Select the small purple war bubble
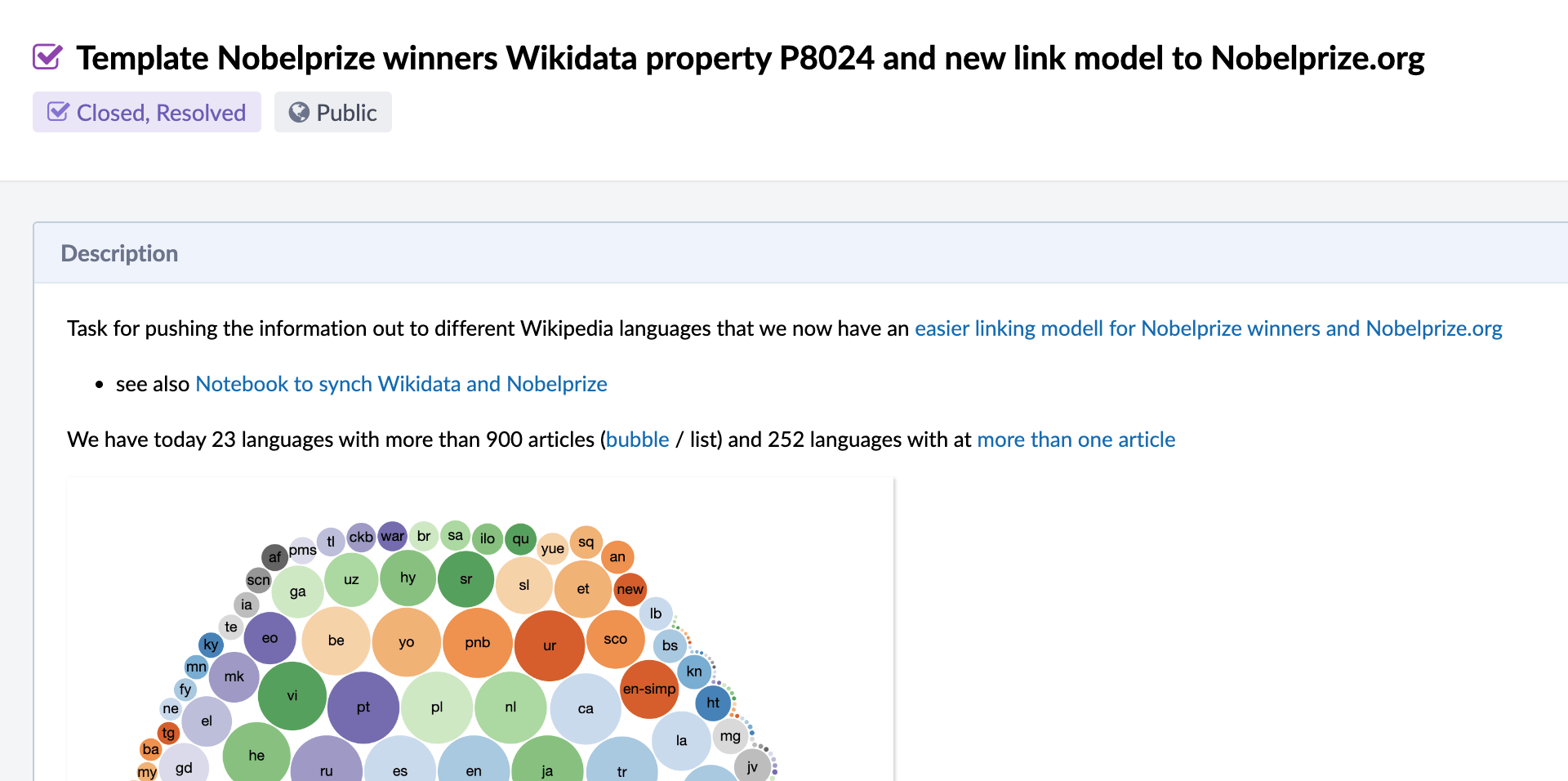The height and width of the screenshot is (781, 1568). (x=393, y=536)
